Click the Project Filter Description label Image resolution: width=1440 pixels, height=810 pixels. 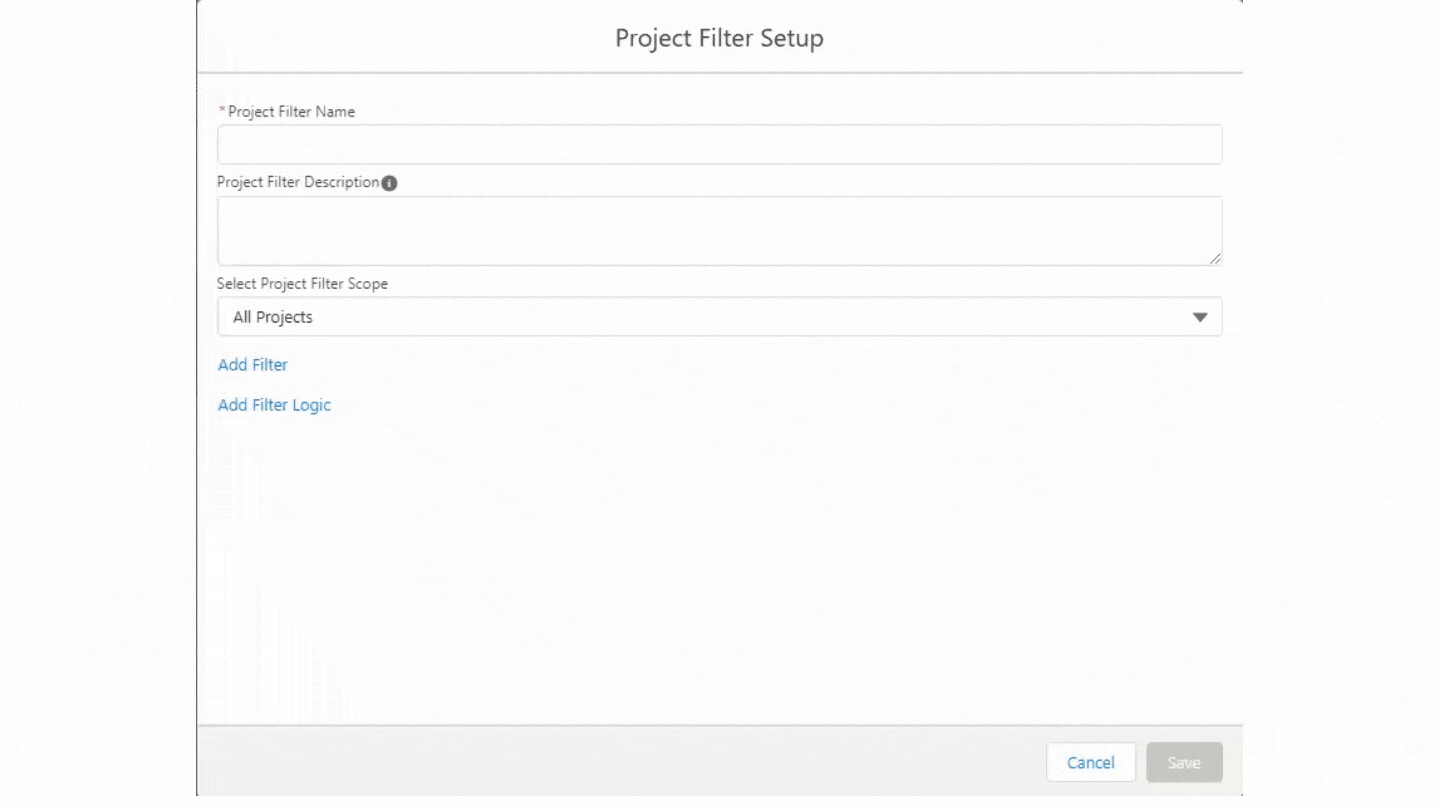[x=298, y=183]
